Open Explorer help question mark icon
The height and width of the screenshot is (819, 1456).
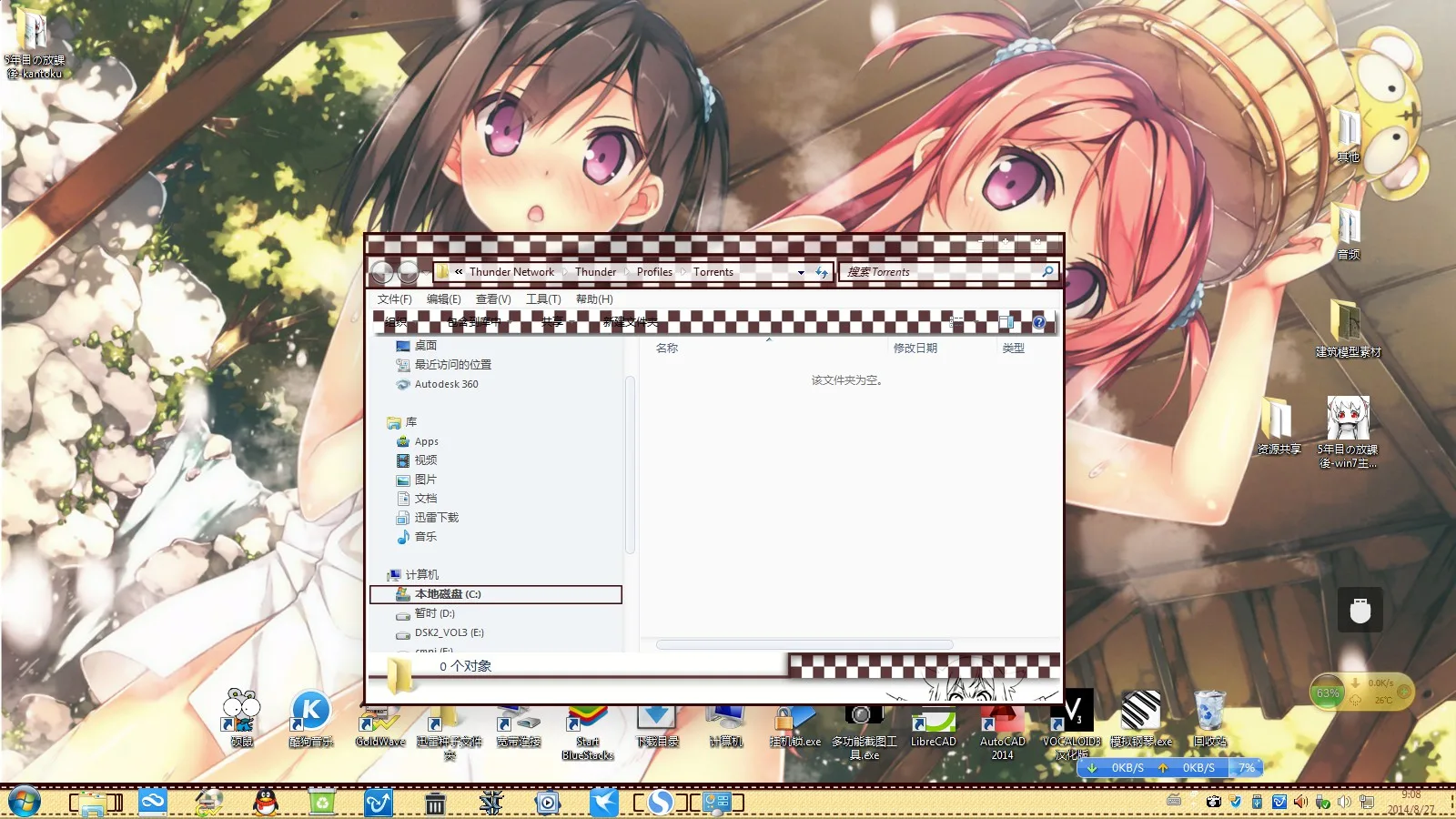(x=1038, y=322)
